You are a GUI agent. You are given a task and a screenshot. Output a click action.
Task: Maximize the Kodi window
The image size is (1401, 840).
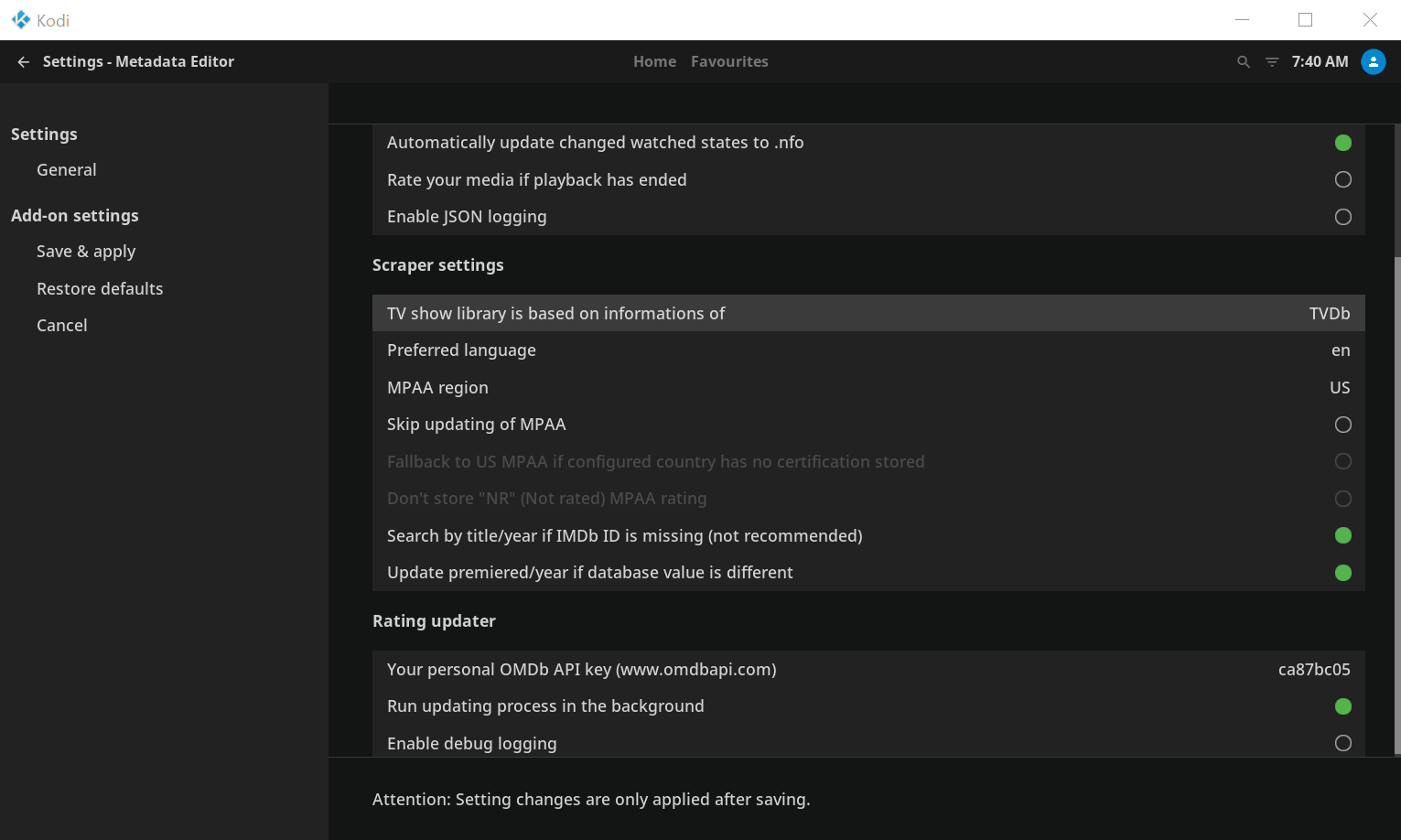click(1305, 20)
